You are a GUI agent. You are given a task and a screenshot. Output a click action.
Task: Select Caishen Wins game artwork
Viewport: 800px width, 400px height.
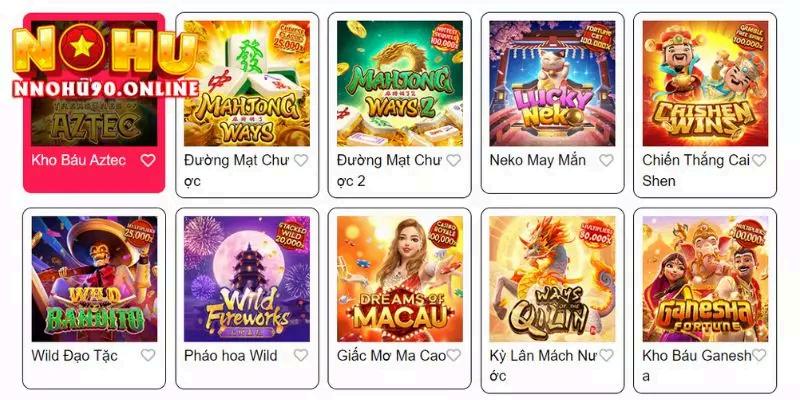[x=705, y=84]
